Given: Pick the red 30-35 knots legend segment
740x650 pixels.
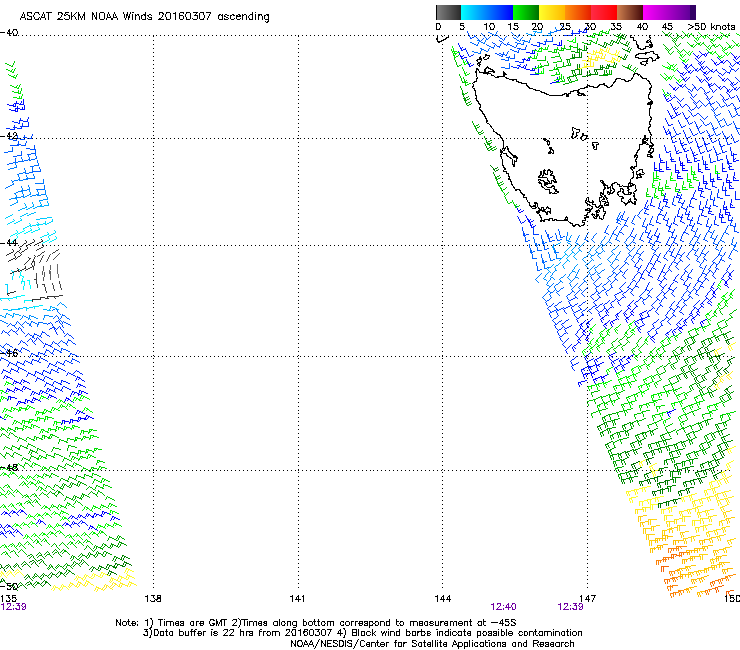Looking at the screenshot, I should pyautogui.click(x=604, y=12).
